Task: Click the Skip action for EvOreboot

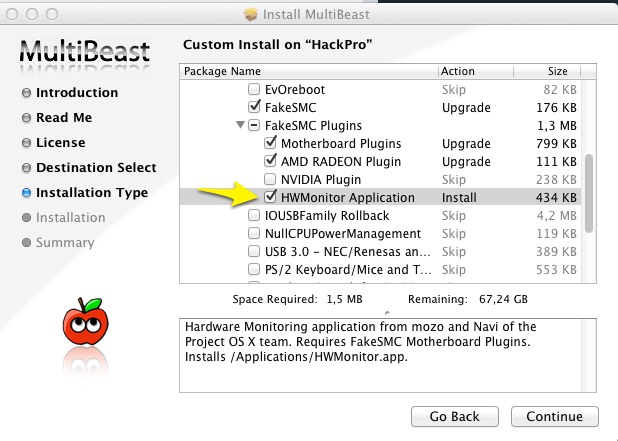Action: click(454, 90)
